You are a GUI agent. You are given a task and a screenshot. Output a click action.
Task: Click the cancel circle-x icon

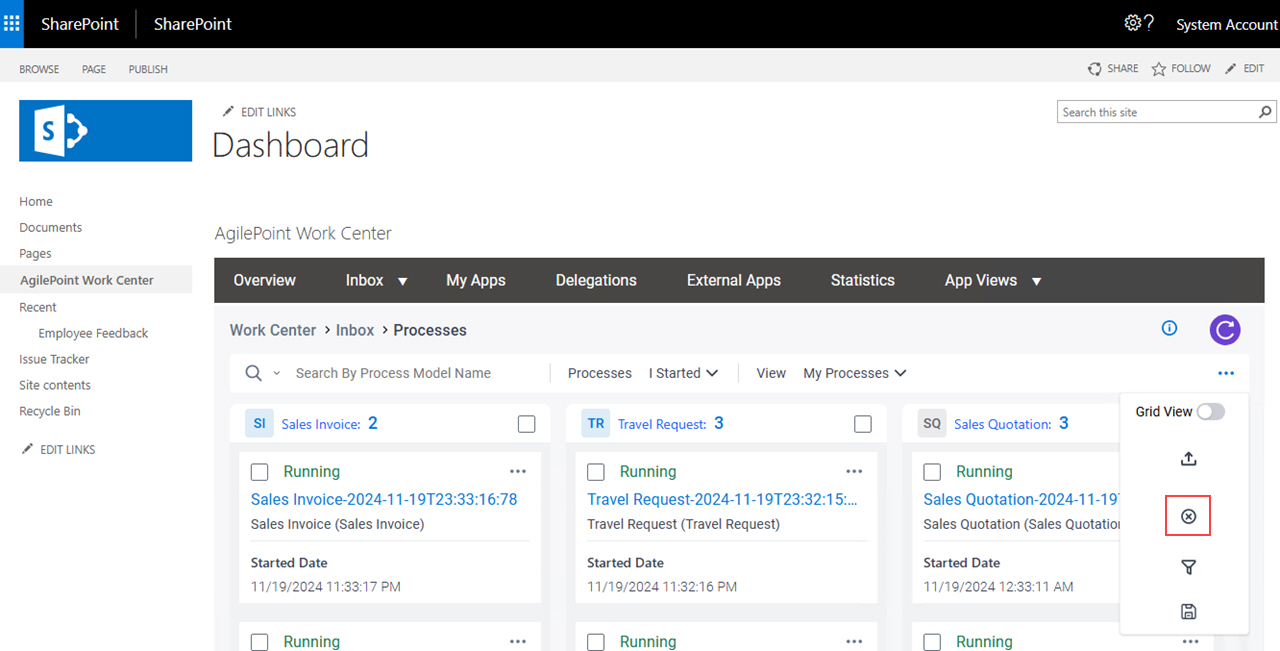(x=1188, y=516)
